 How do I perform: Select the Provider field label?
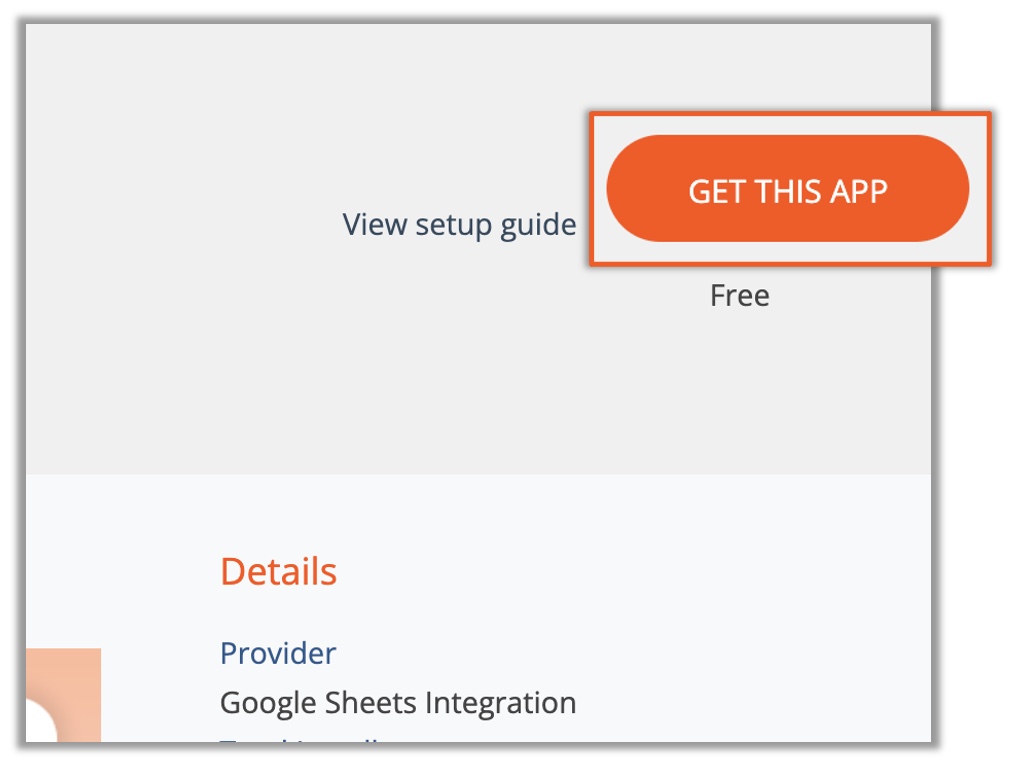pyautogui.click(x=278, y=653)
